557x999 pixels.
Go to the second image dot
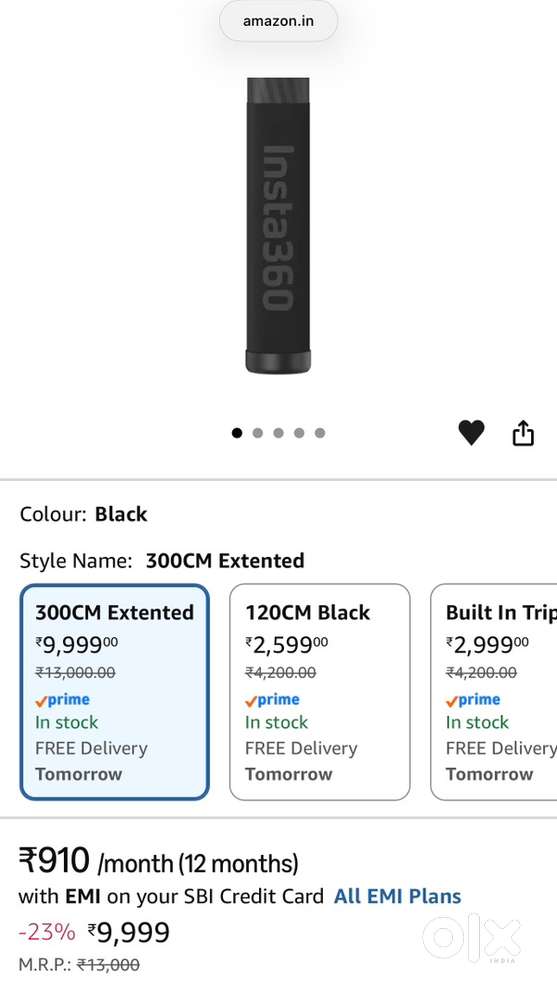(x=257, y=433)
